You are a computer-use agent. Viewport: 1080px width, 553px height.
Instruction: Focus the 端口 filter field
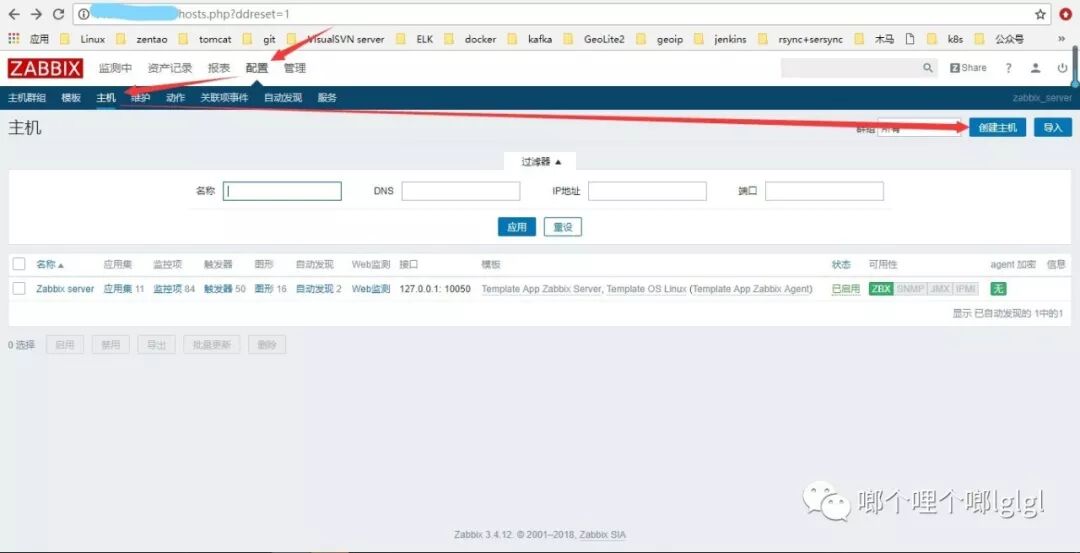pyautogui.click(x=824, y=191)
